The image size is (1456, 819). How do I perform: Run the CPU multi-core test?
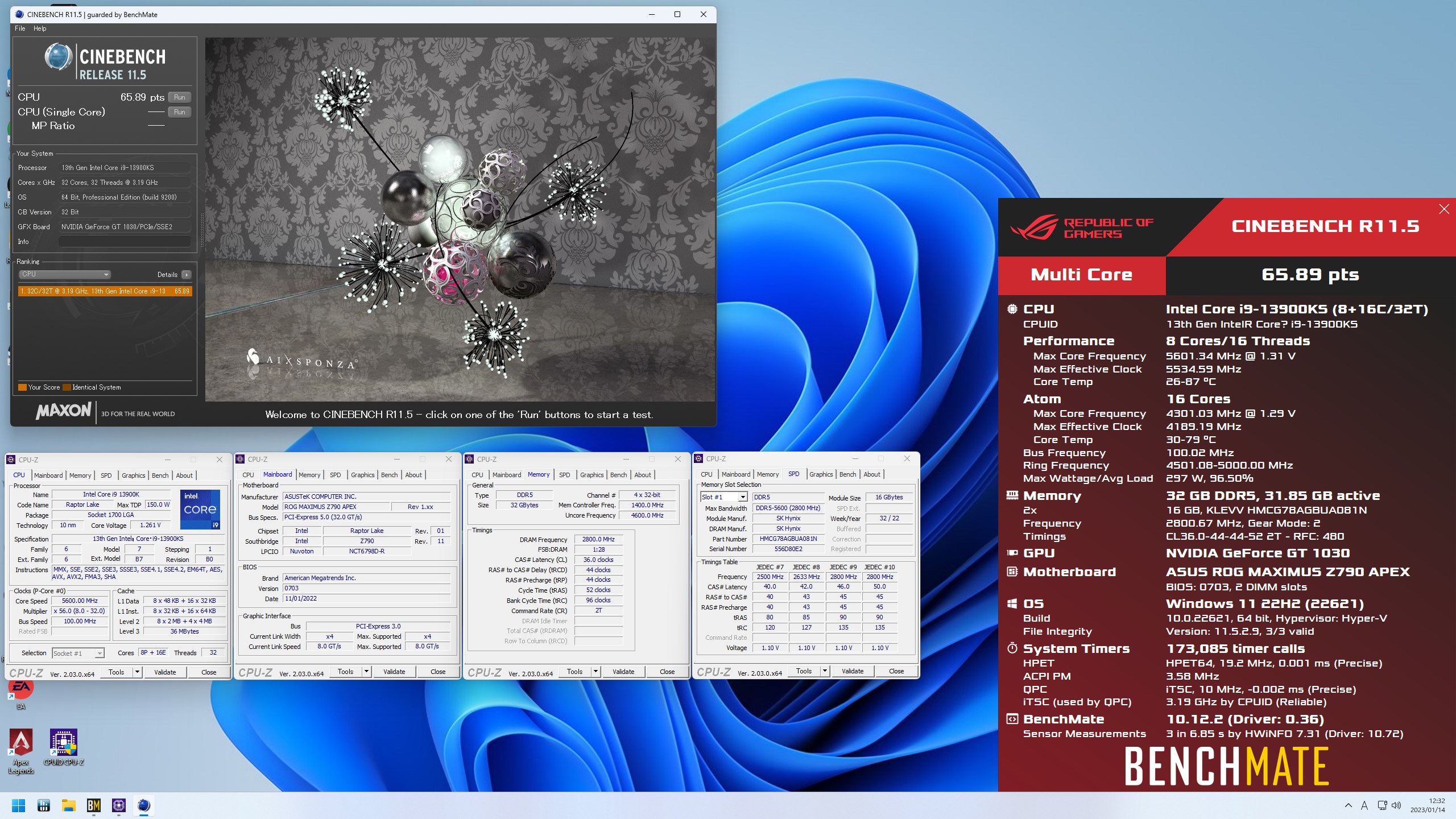coord(179,97)
